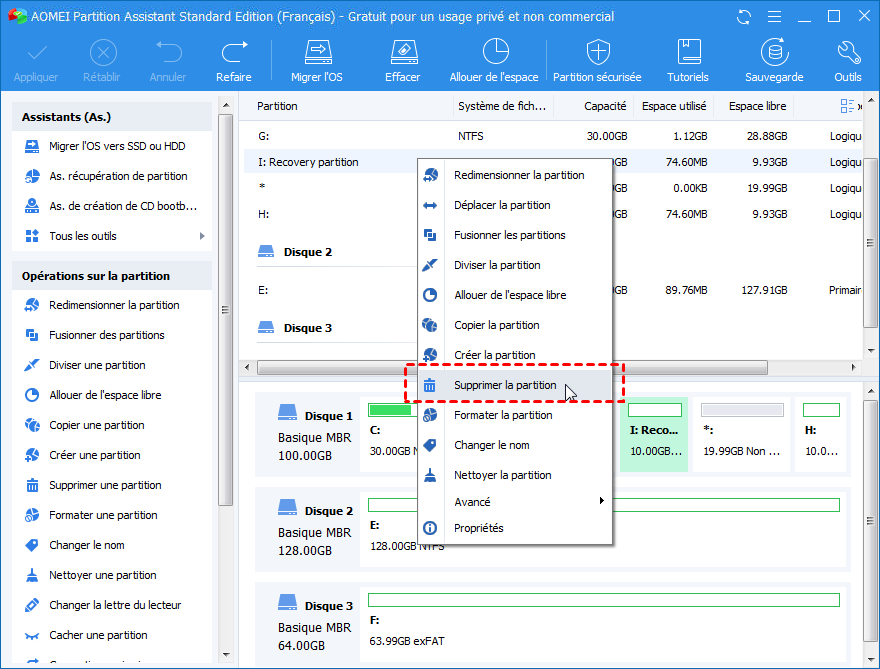Choose Fusionner les partitions menu entry
Image resolution: width=880 pixels, height=669 pixels.
pyautogui.click(x=515, y=235)
